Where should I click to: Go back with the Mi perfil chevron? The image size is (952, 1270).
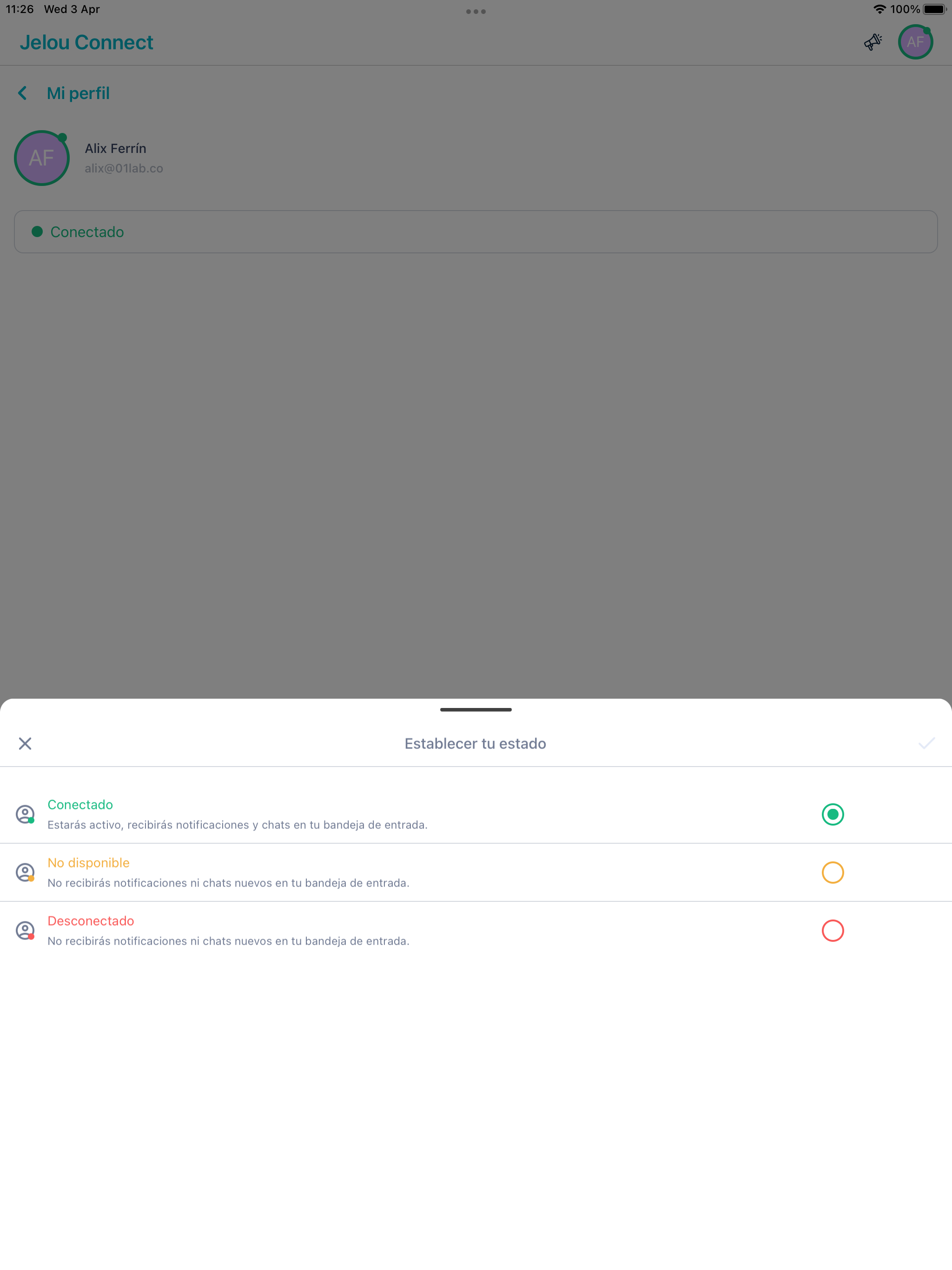click(x=22, y=93)
